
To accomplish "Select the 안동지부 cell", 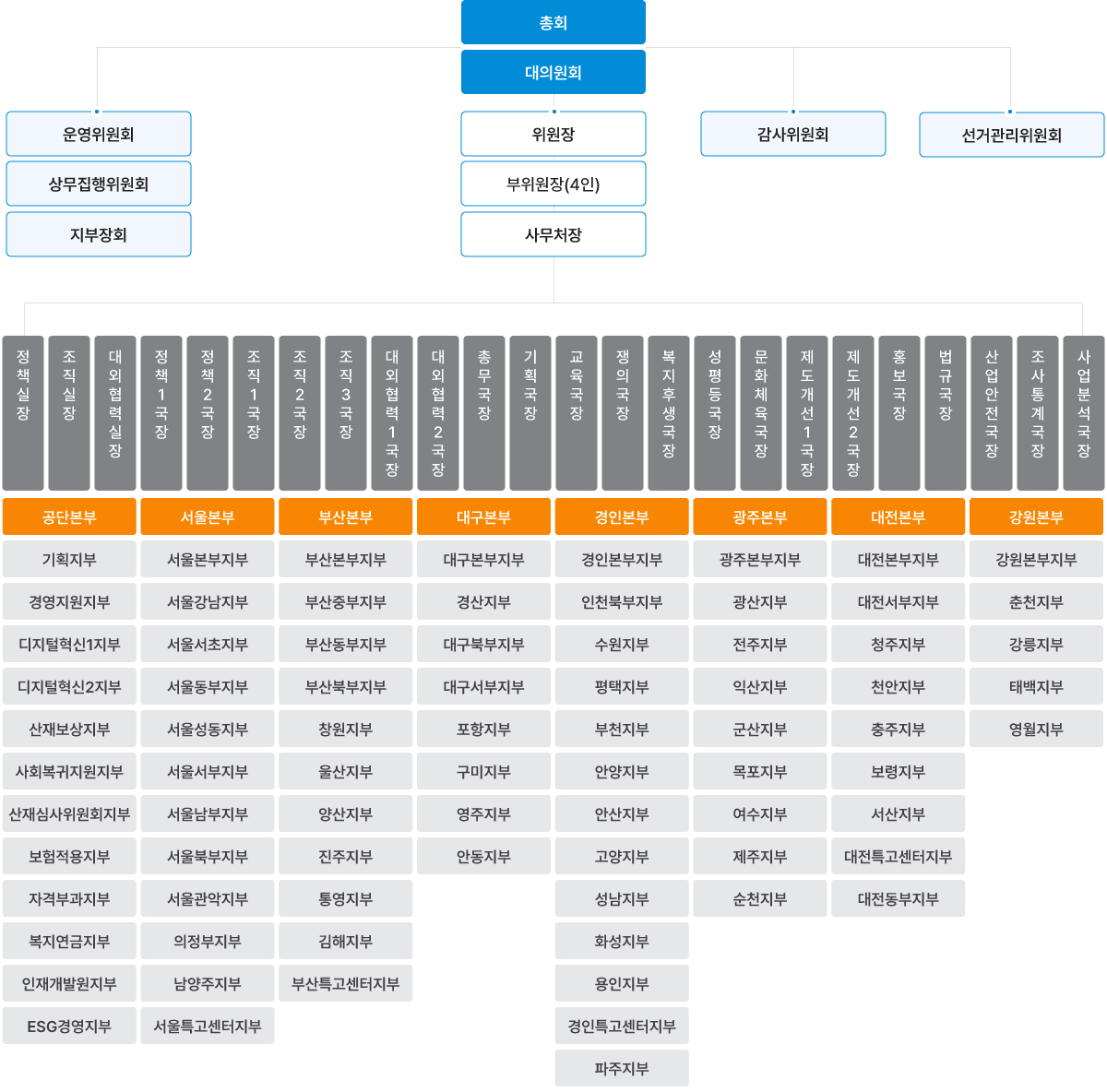I will [x=483, y=857].
